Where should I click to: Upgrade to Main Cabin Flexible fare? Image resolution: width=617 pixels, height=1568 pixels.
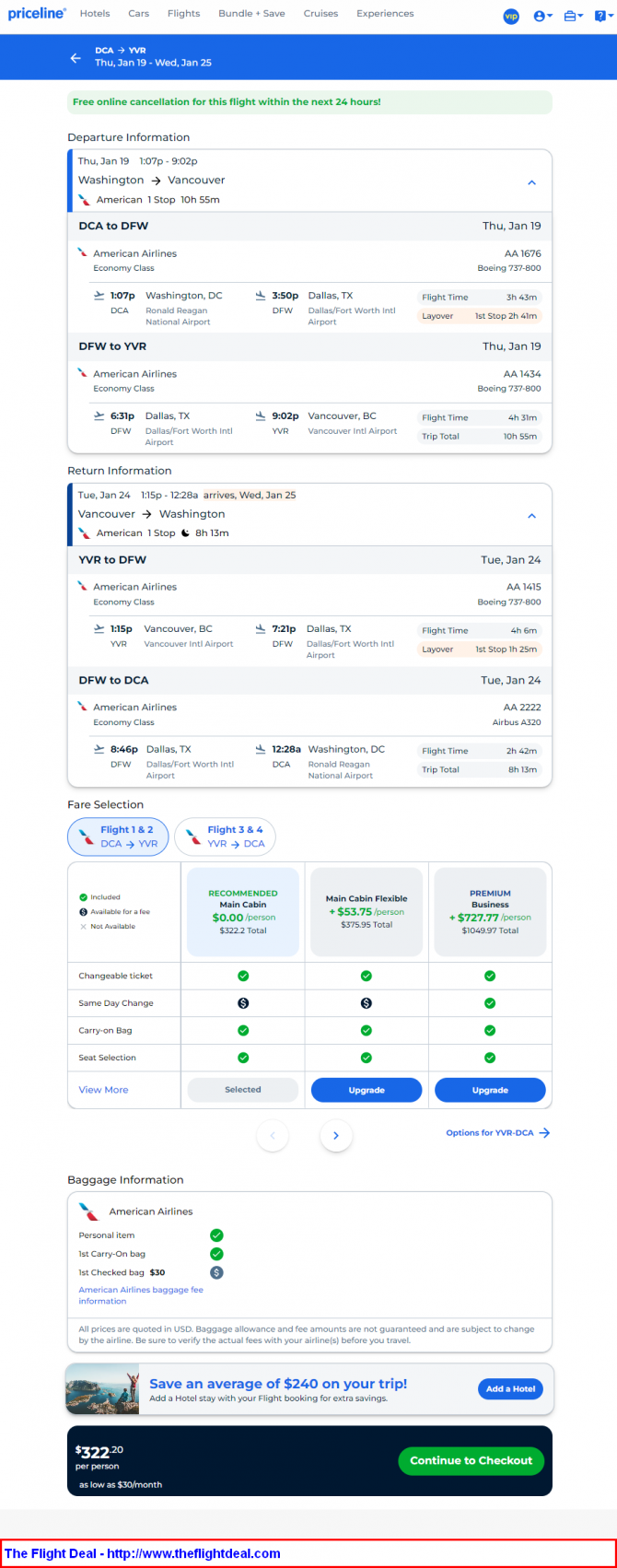click(367, 1090)
